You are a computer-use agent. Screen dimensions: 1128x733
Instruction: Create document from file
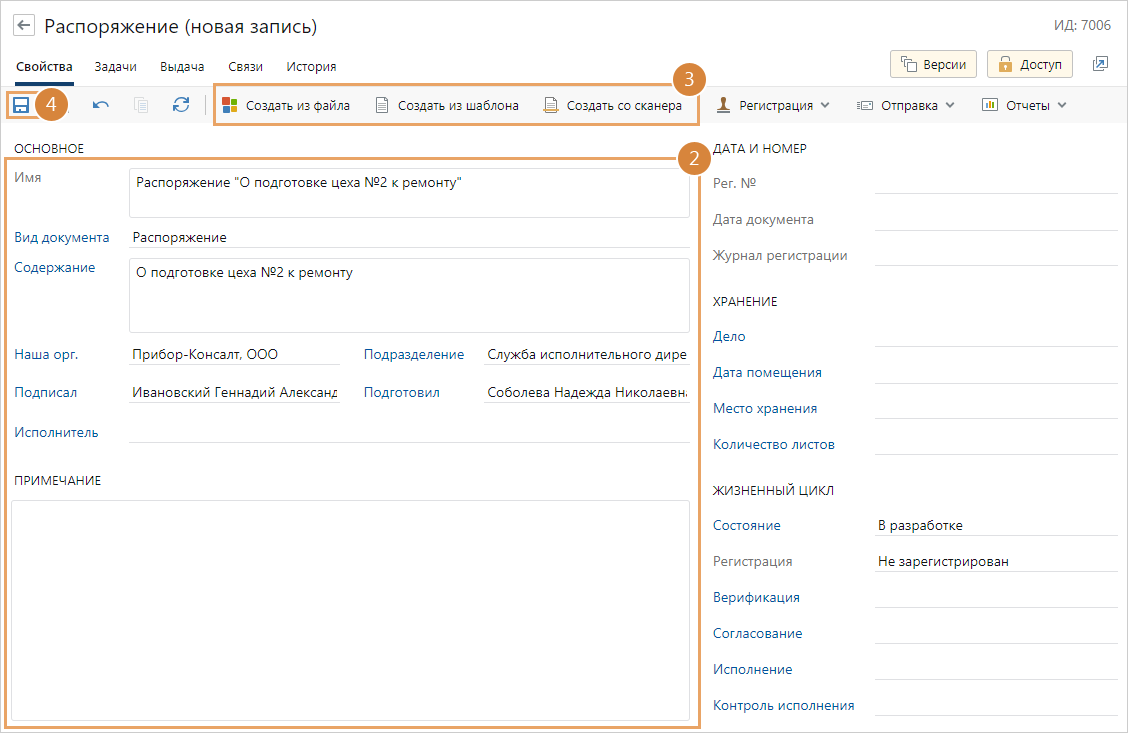click(x=286, y=105)
